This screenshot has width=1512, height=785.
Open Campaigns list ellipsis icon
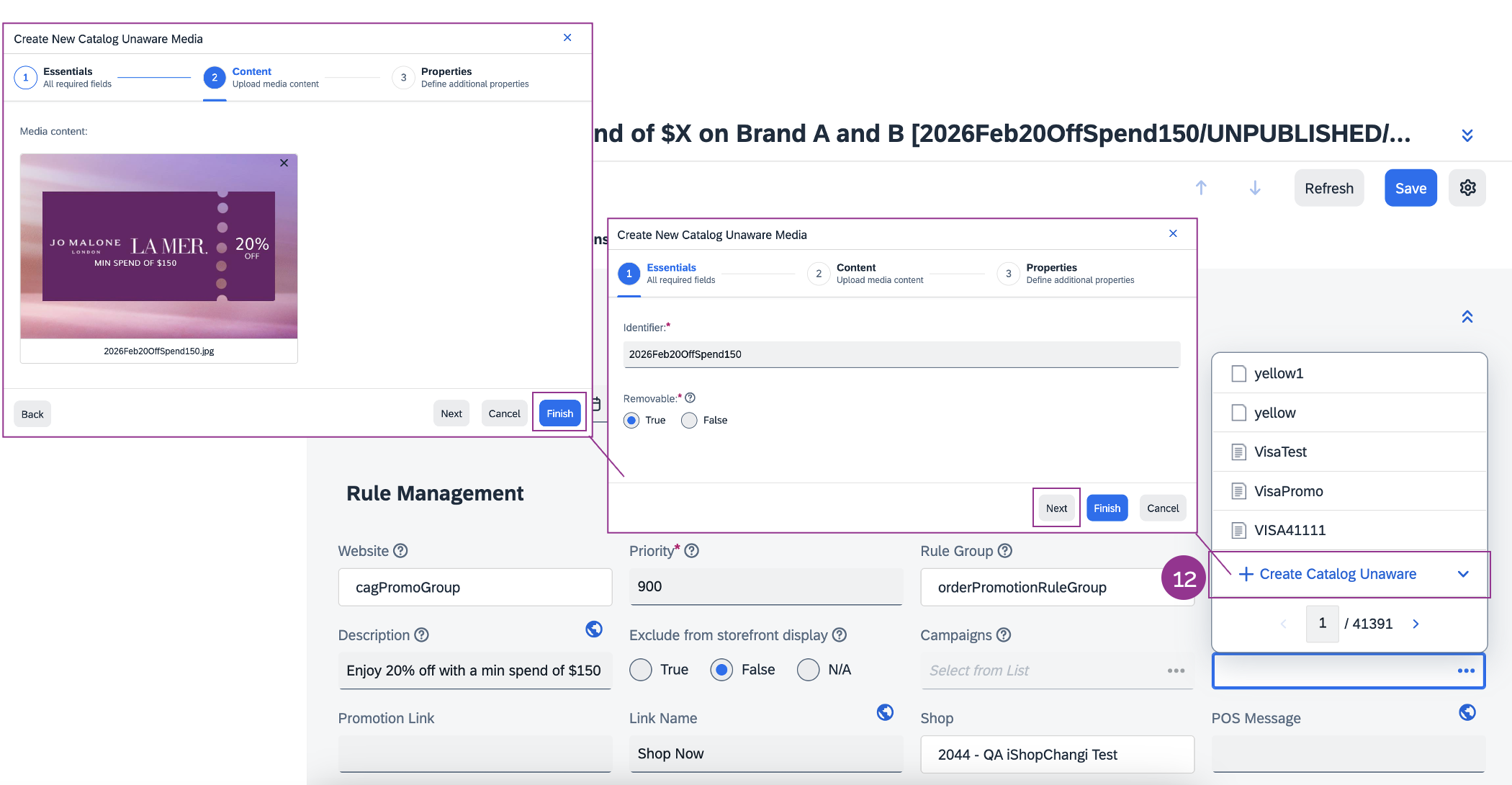tap(1176, 670)
